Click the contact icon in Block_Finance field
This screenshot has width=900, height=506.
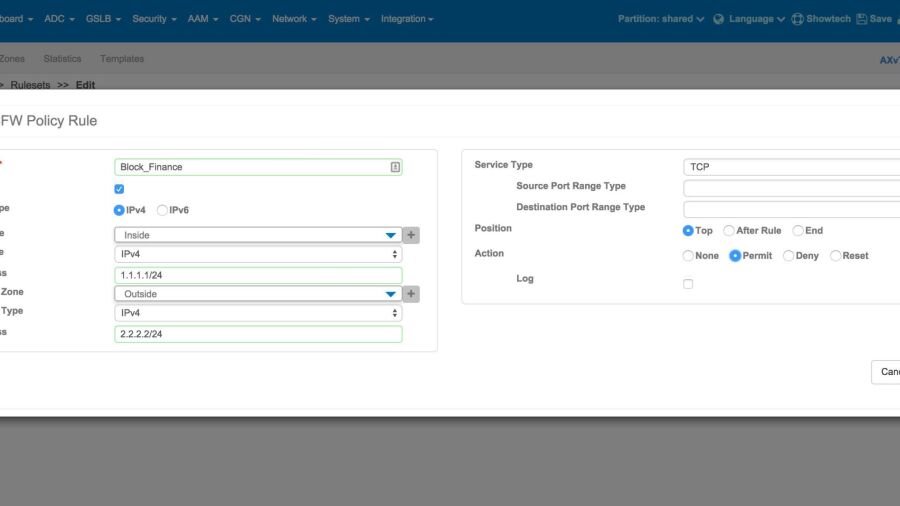pyautogui.click(x=395, y=167)
